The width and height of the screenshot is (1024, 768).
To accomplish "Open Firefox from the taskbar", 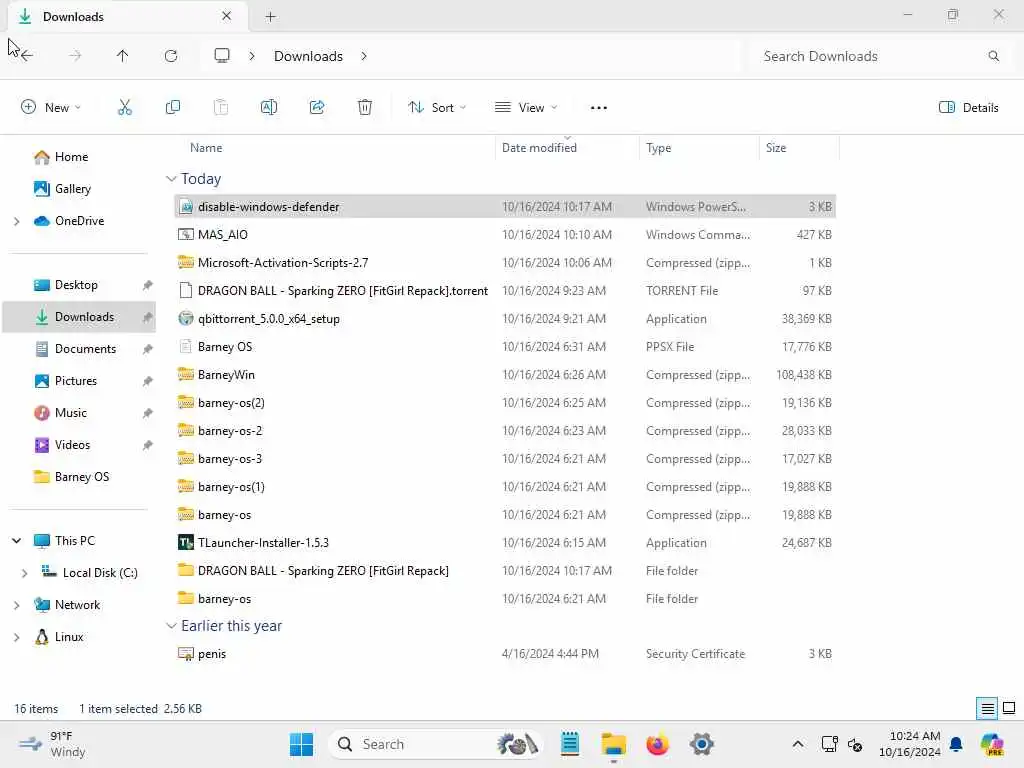I will [x=658, y=744].
